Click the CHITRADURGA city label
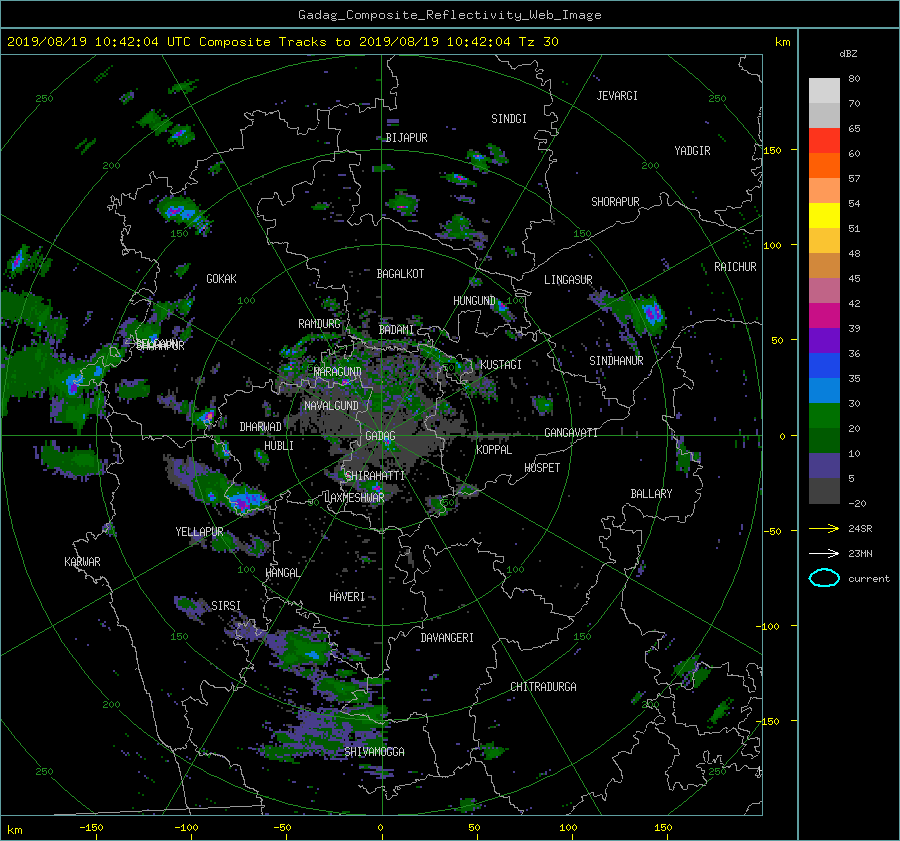900x841 pixels. (543, 687)
